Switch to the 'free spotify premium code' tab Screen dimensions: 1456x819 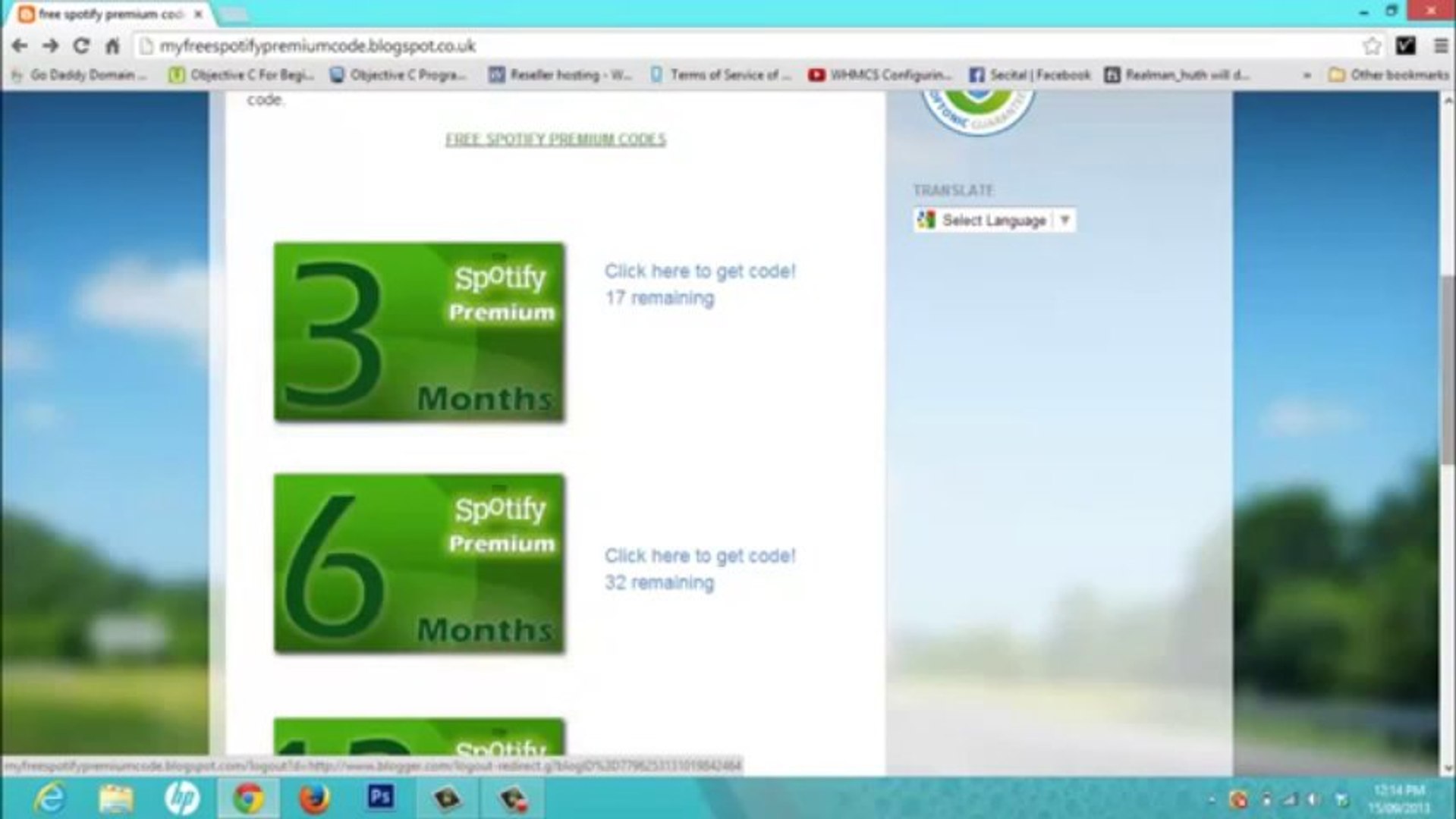[x=109, y=14]
